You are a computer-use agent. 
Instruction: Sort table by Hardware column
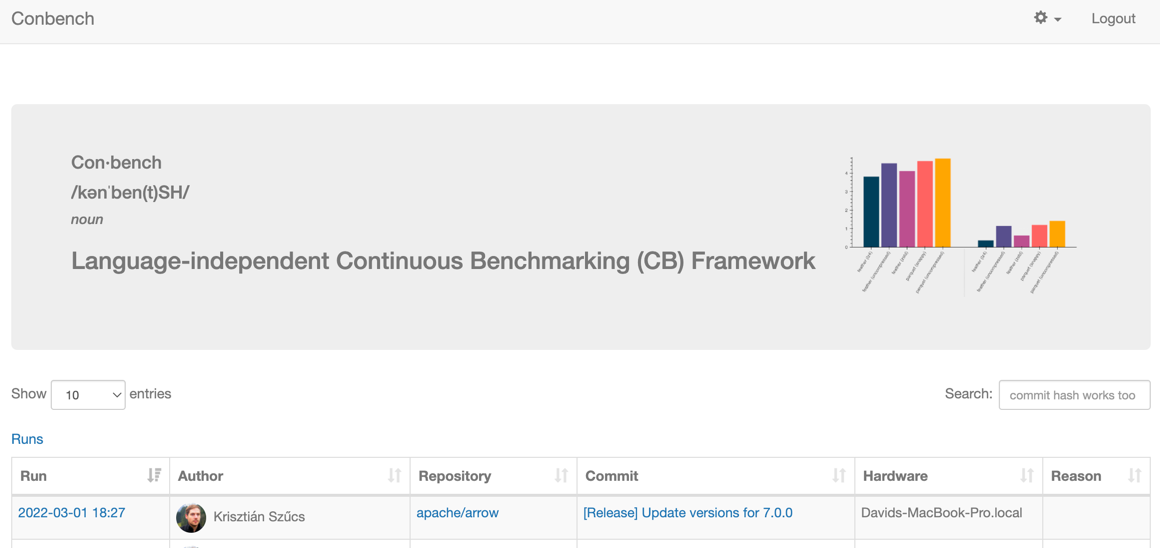tap(1026, 476)
